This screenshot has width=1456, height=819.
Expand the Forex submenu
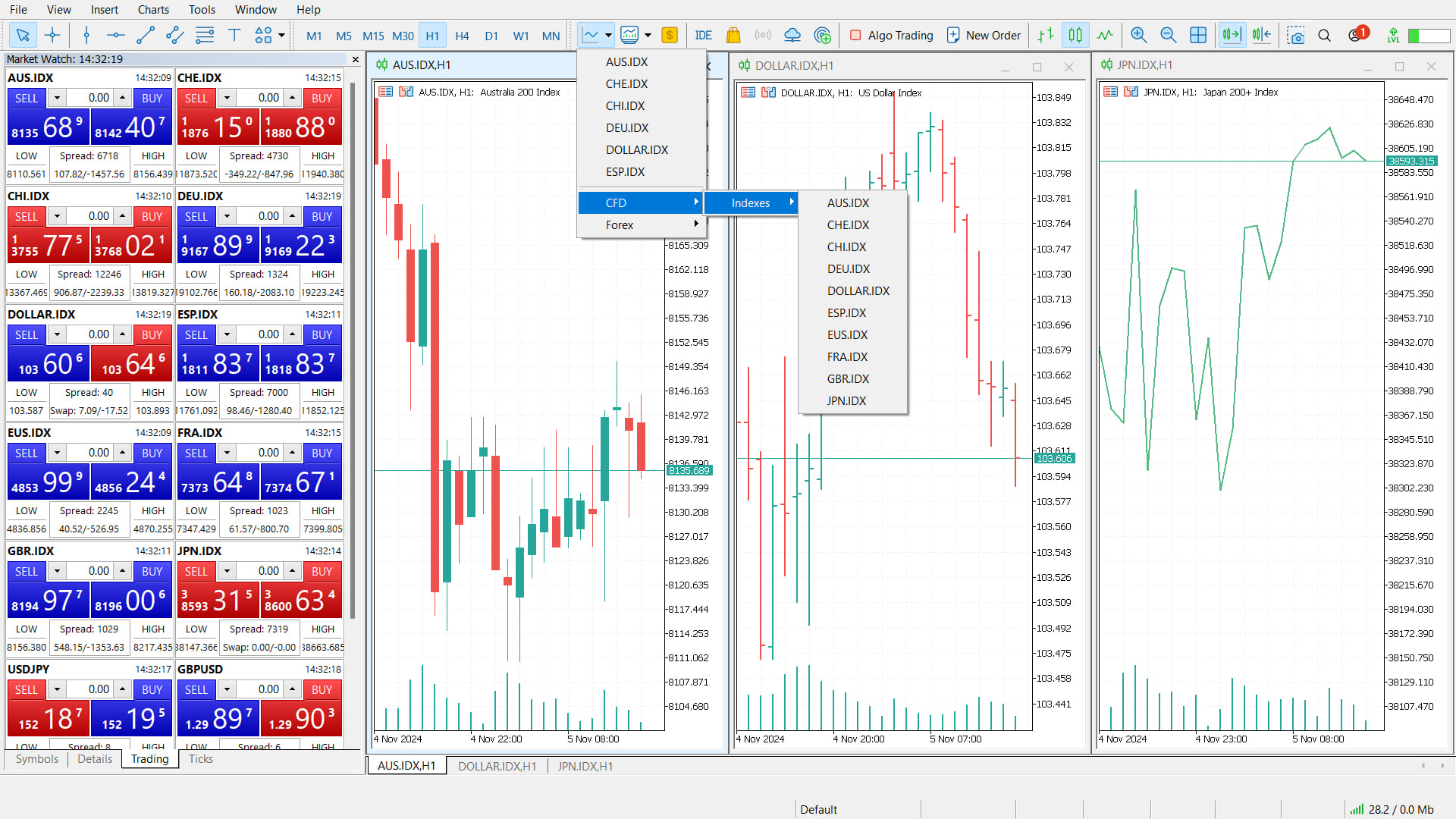(642, 224)
